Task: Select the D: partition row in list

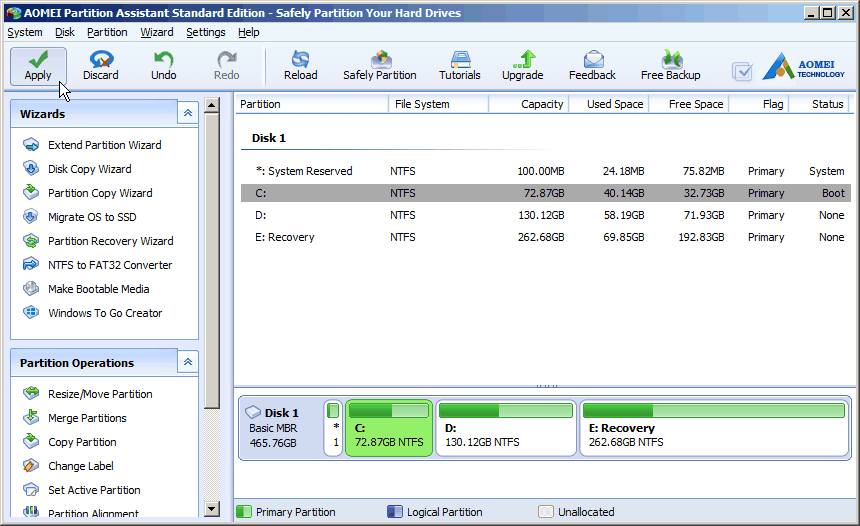Action: click(x=546, y=215)
